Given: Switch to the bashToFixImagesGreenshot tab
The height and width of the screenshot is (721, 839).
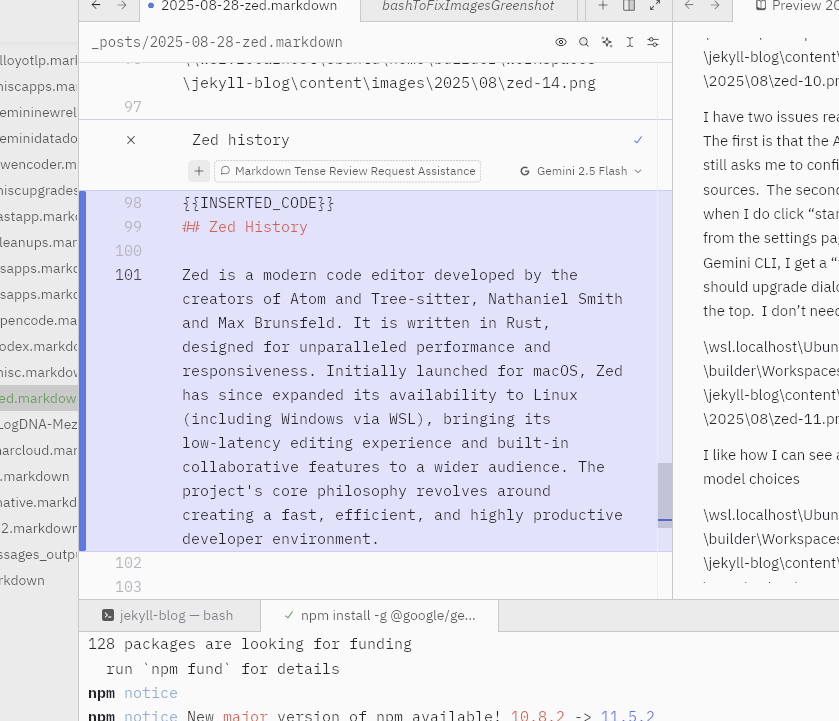Looking at the screenshot, I should click(x=468, y=7).
